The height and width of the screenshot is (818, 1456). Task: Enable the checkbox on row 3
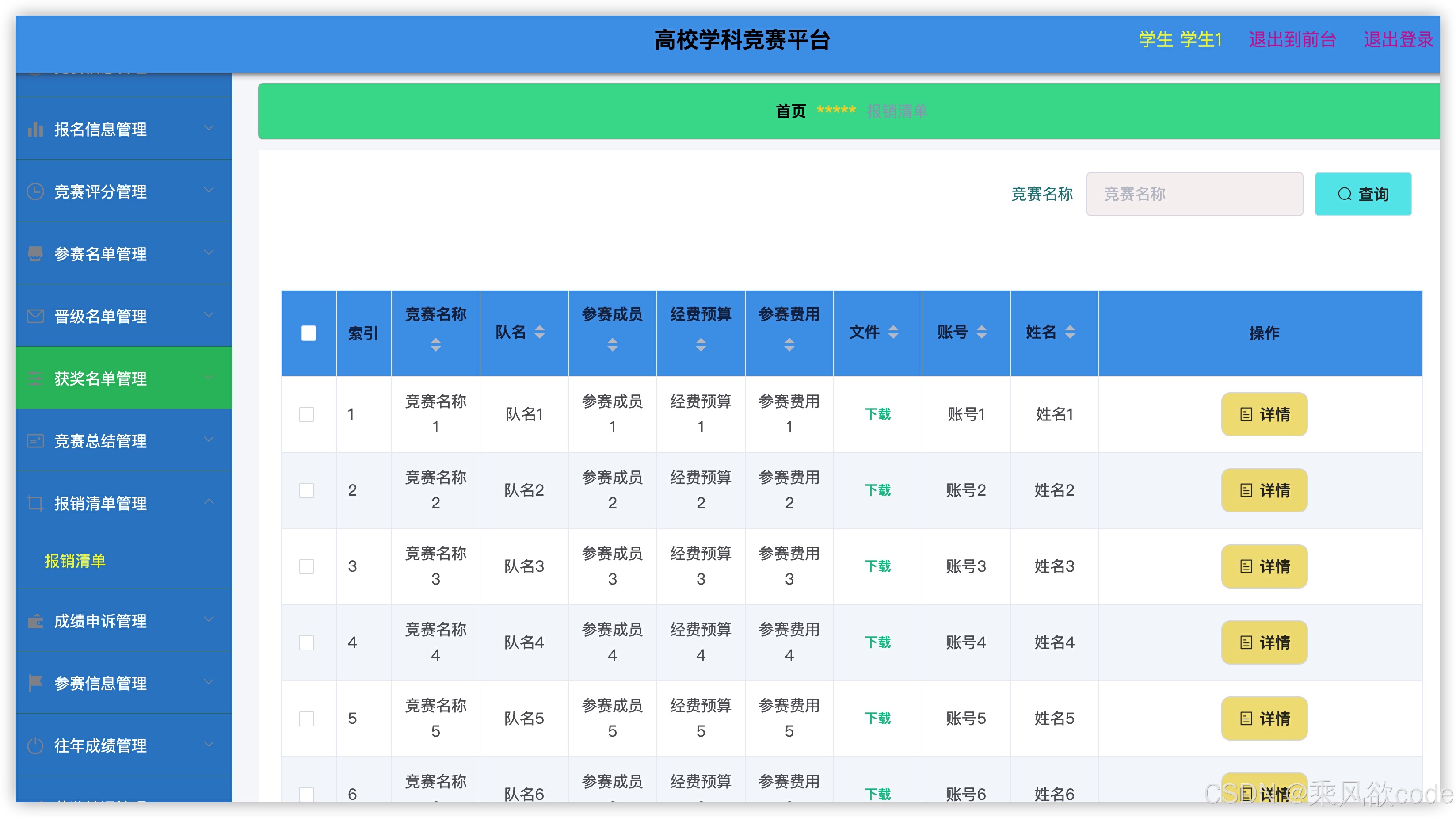coord(307,566)
